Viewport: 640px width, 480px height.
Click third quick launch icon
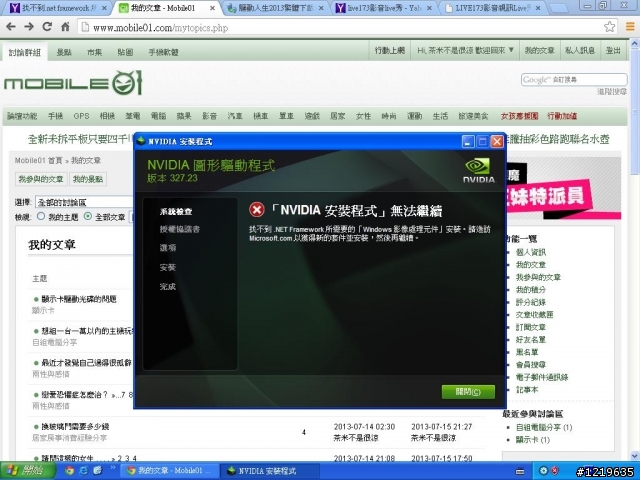pyautogui.click(x=97, y=471)
